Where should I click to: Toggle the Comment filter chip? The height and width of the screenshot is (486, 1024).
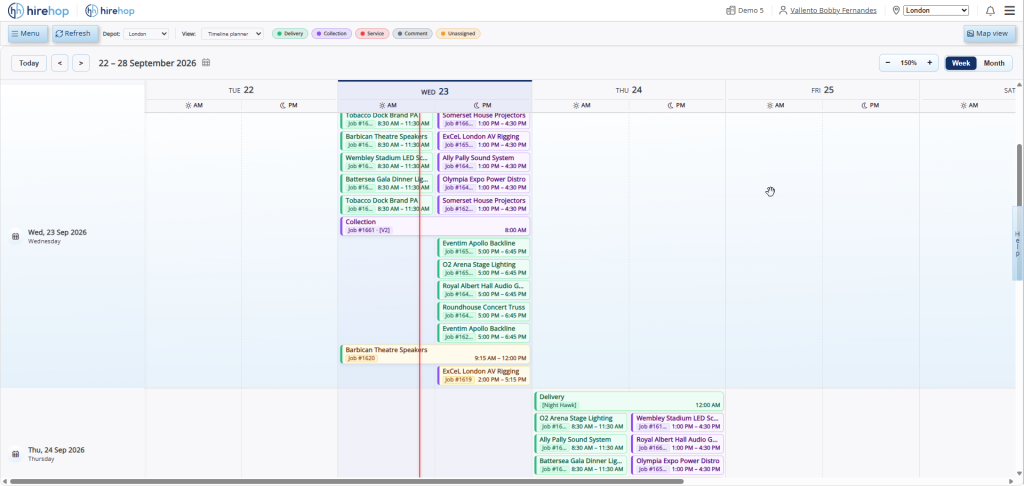tap(412, 33)
